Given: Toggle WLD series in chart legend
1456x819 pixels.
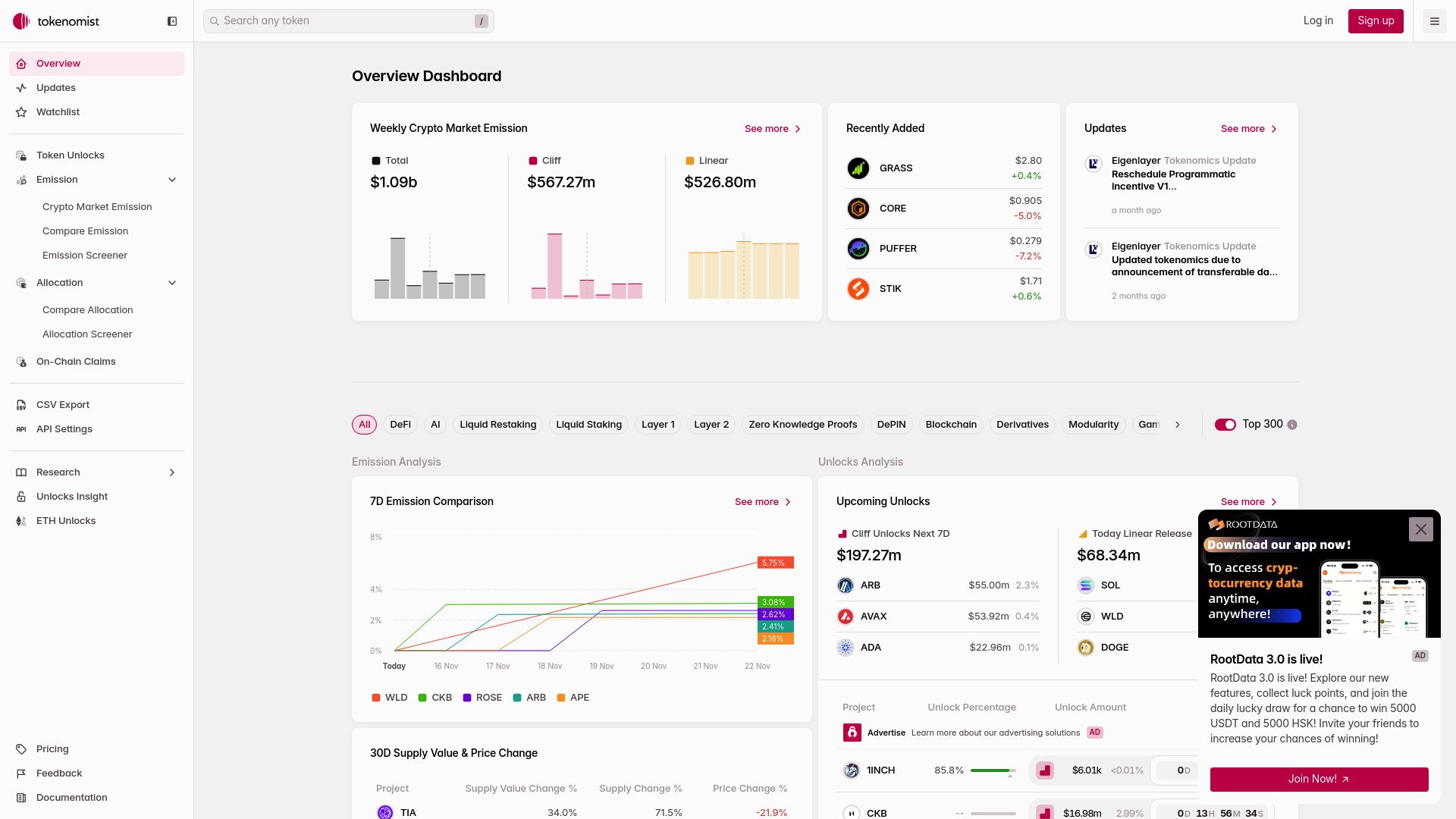Looking at the screenshot, I should point(389,698).
